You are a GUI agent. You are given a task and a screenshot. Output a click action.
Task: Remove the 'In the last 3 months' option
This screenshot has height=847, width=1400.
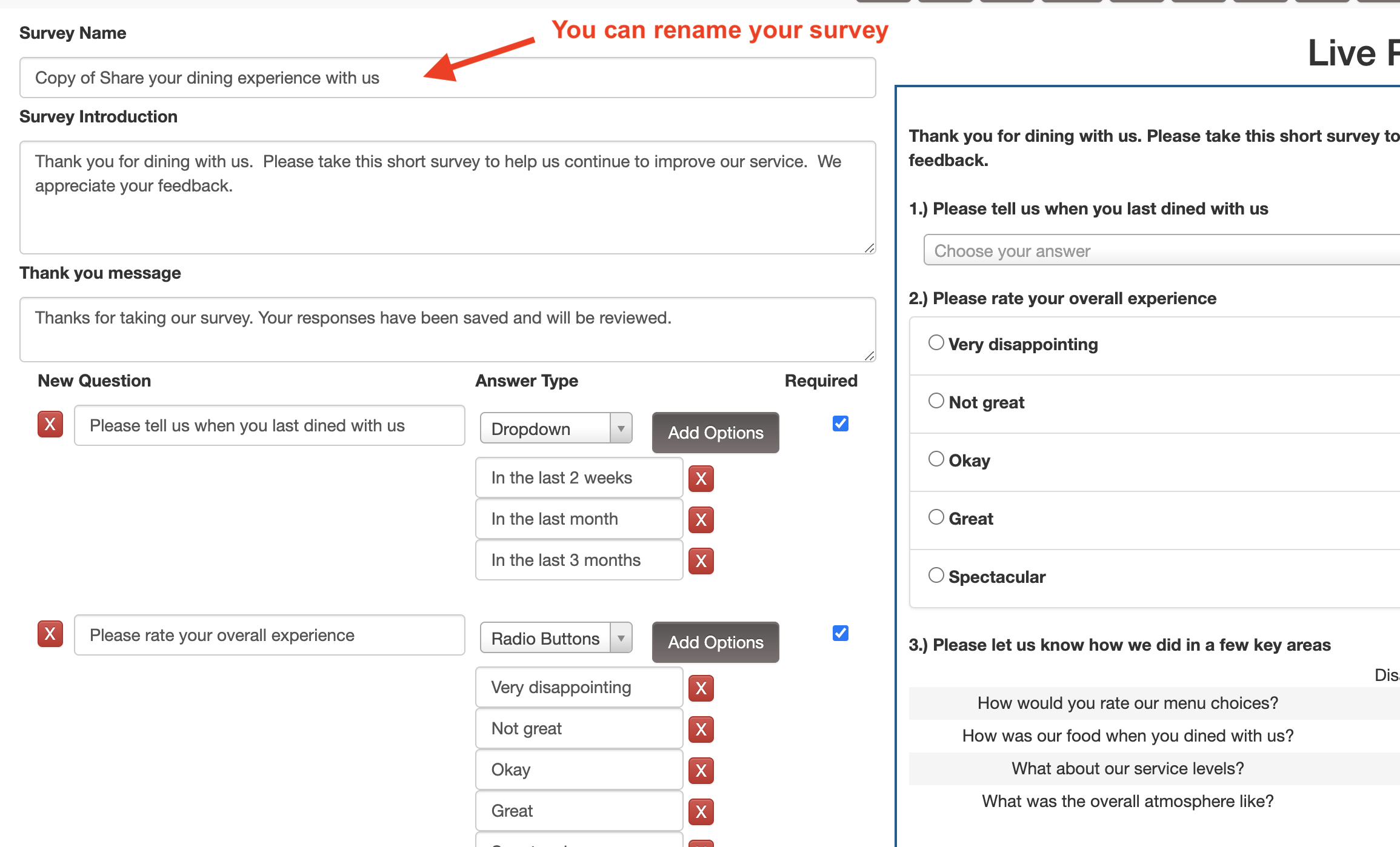(701, 561)
